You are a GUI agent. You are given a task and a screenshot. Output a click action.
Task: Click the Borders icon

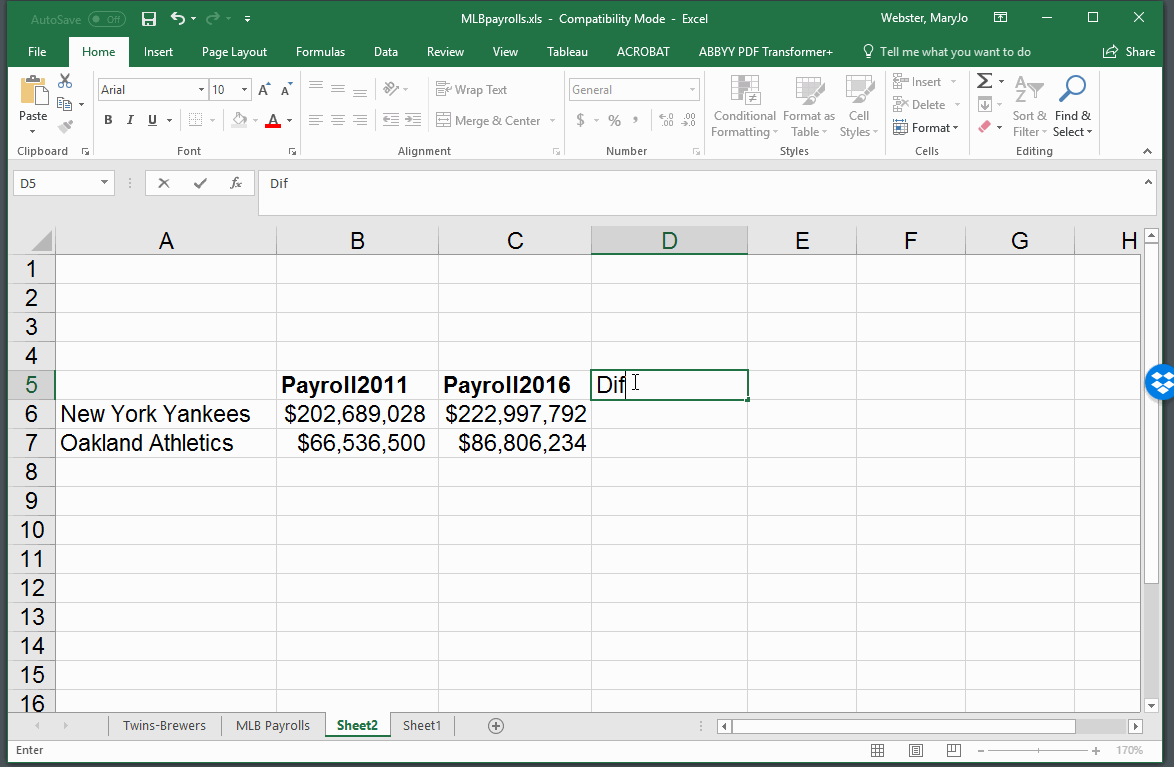(195, 120)
